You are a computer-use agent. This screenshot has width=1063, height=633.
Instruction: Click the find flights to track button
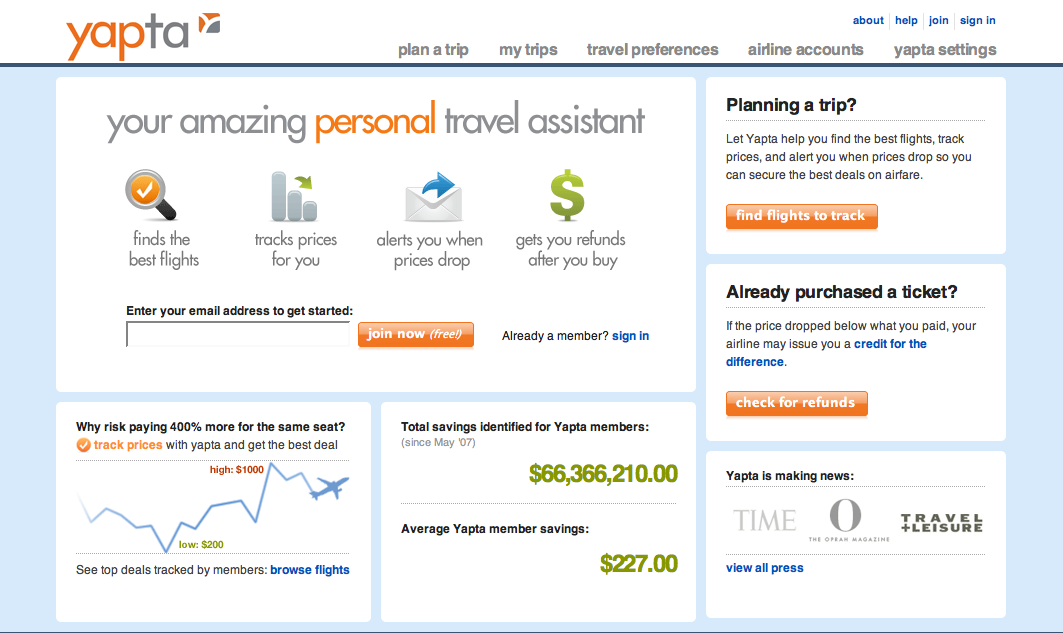801,216
